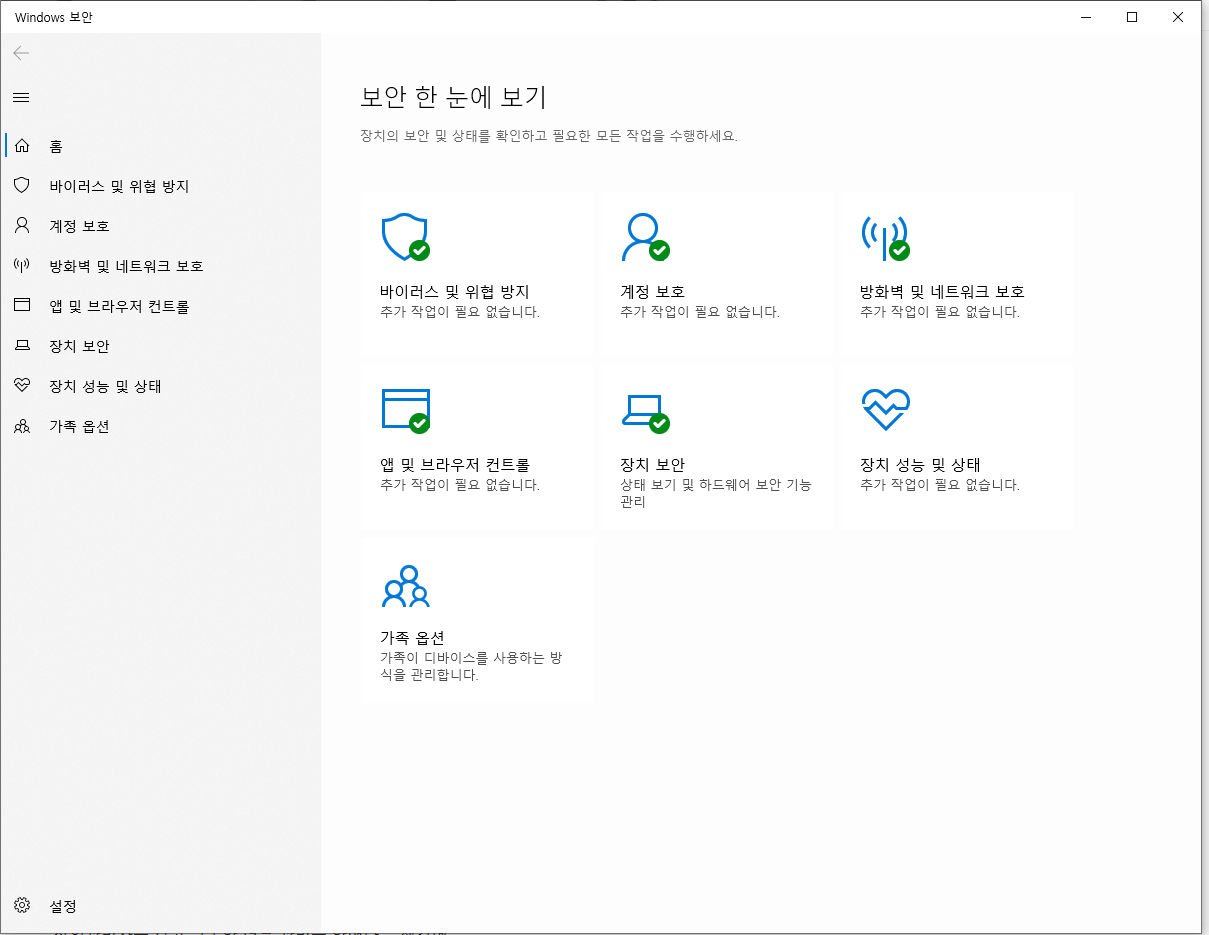Viewport: 1209px width, 935px height.
Task: Click the 장치 성능 및 상태 tile title
Action: (x=920, y=465)
